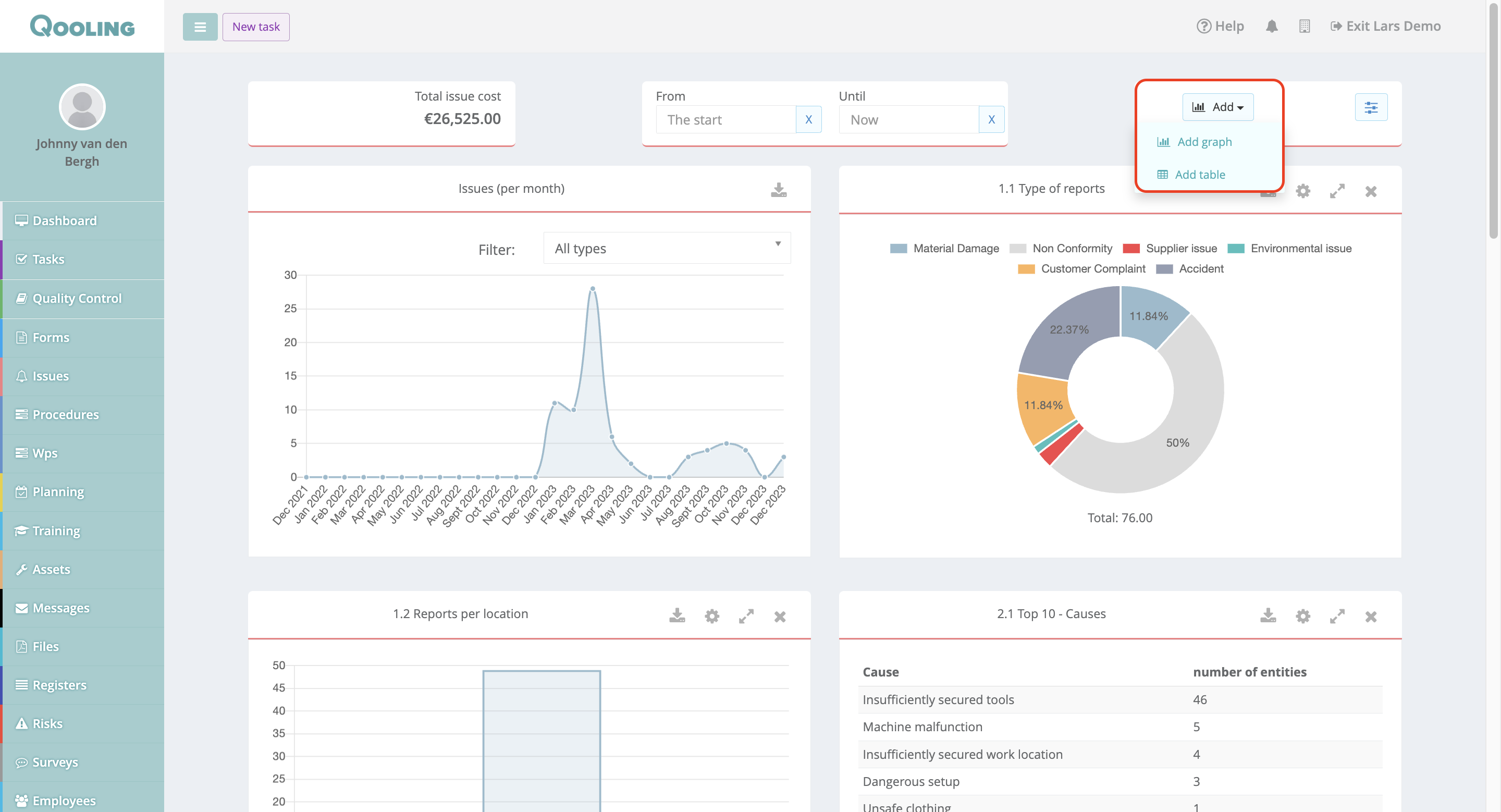Hide the Accident series via legend

(x=1200, y=268)
